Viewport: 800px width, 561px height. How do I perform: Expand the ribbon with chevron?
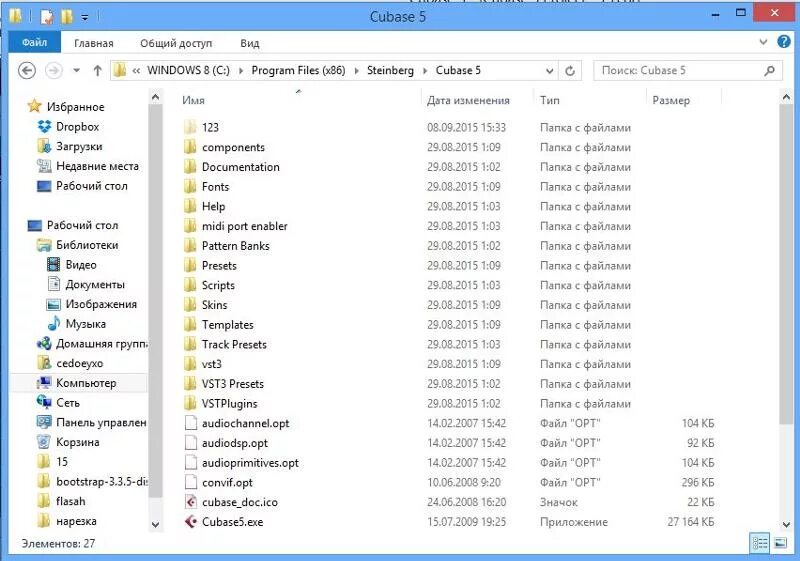click(x=763, y=42)
